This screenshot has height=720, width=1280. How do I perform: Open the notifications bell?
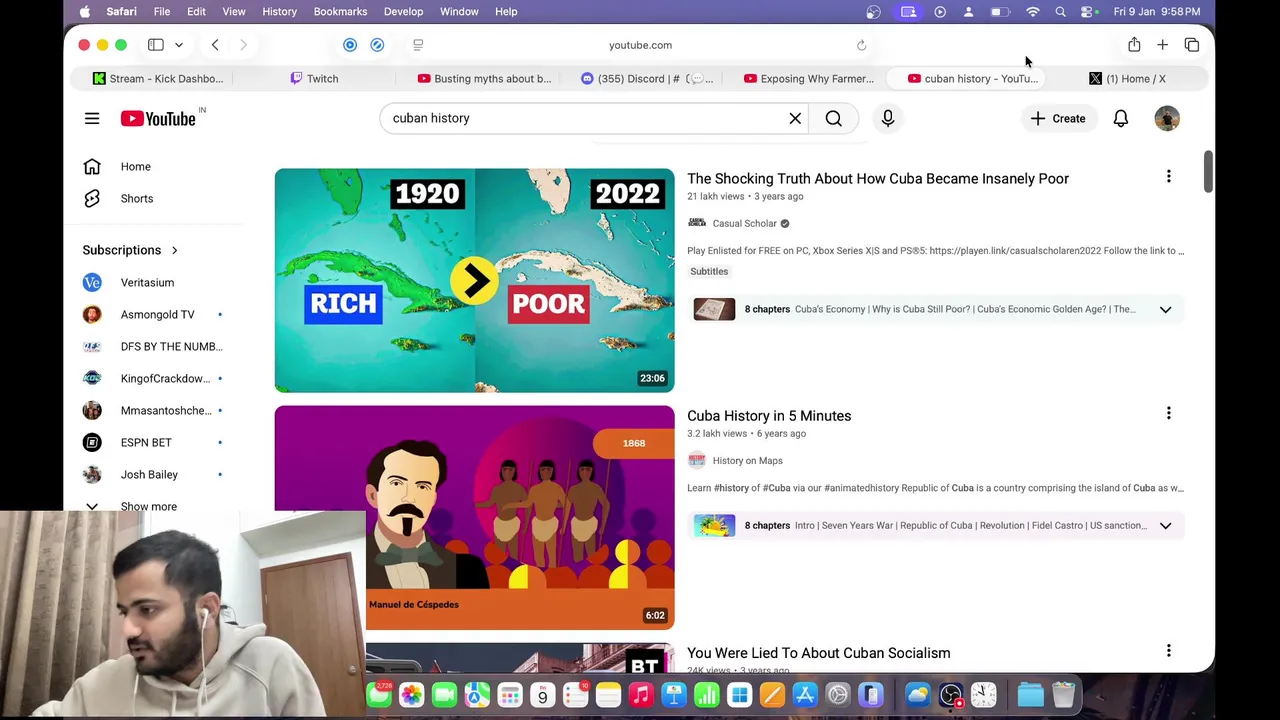point(1120,118)
